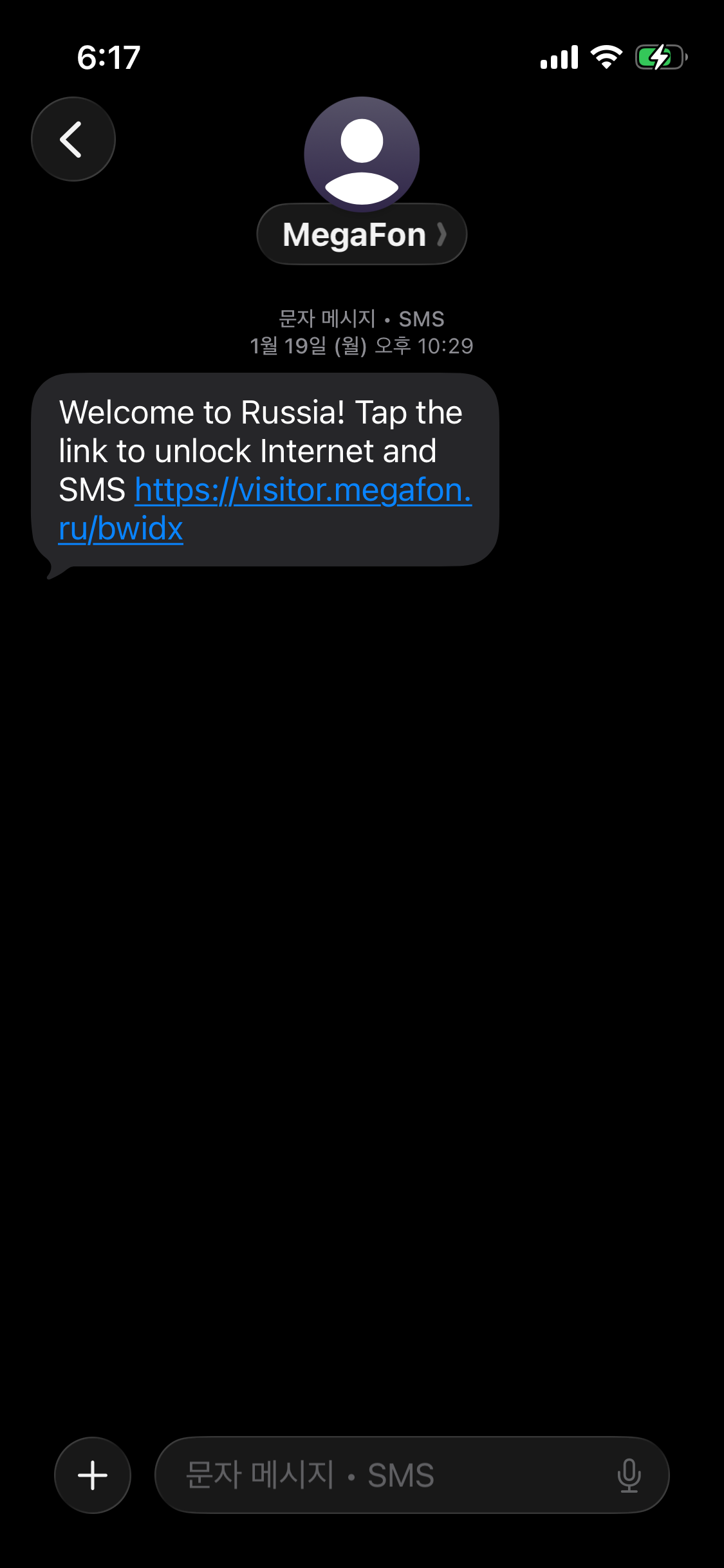This screenshot has height=1568, width=724.
Task: Tap the 6:17 status bar clock
Action: point(109,57)
